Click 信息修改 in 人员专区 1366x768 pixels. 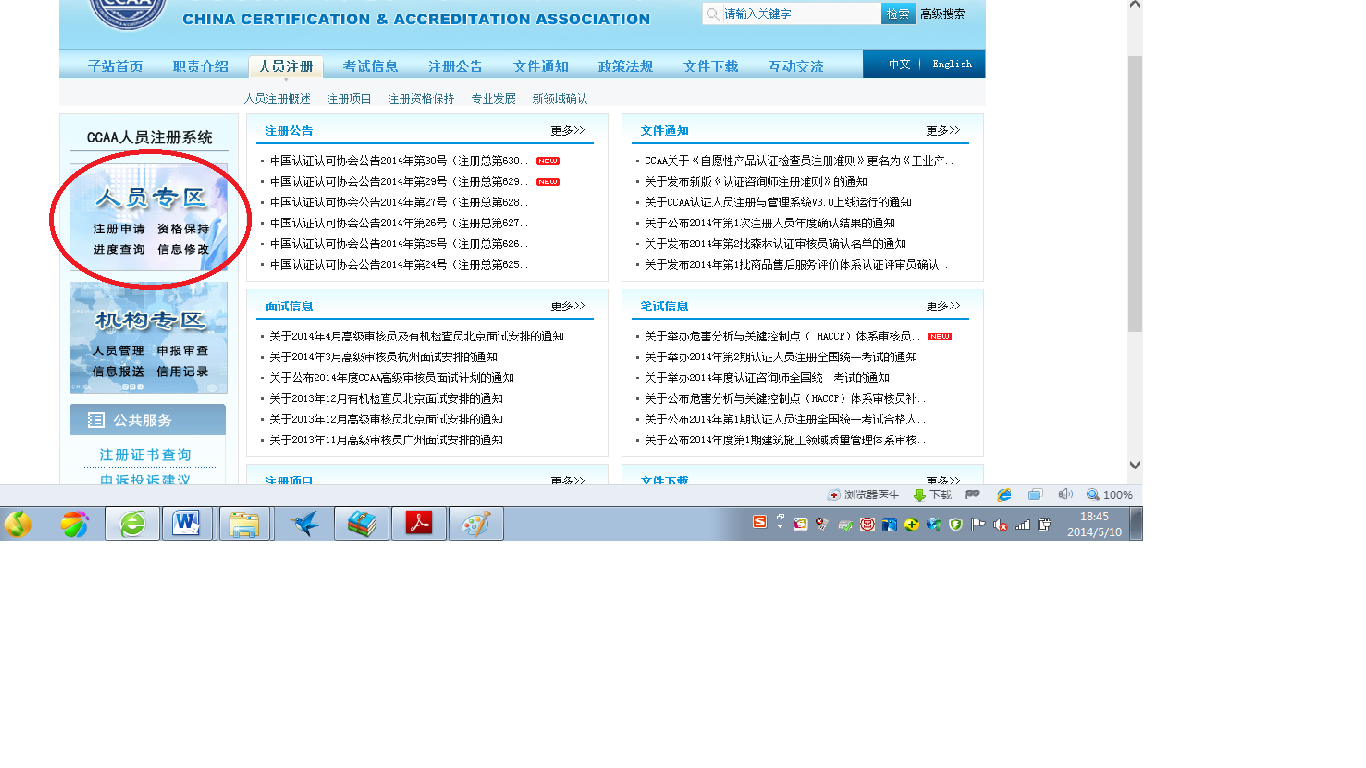click(183, 249)
